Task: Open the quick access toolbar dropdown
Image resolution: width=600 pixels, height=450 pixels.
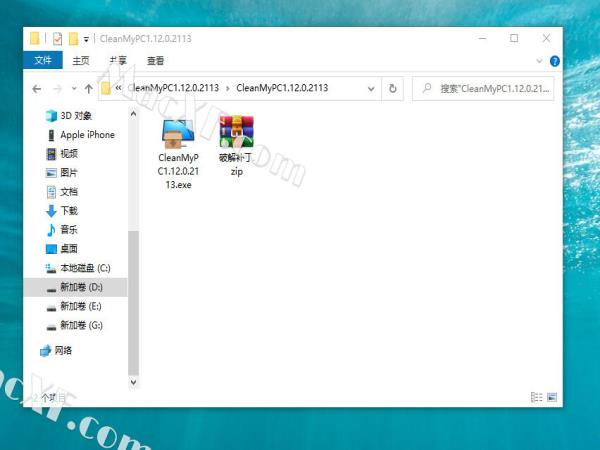Action: [86, 39]
